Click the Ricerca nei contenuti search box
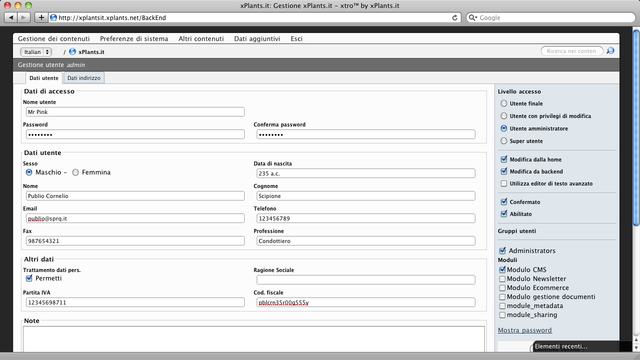The image size is (640, 360). [571, 51]
